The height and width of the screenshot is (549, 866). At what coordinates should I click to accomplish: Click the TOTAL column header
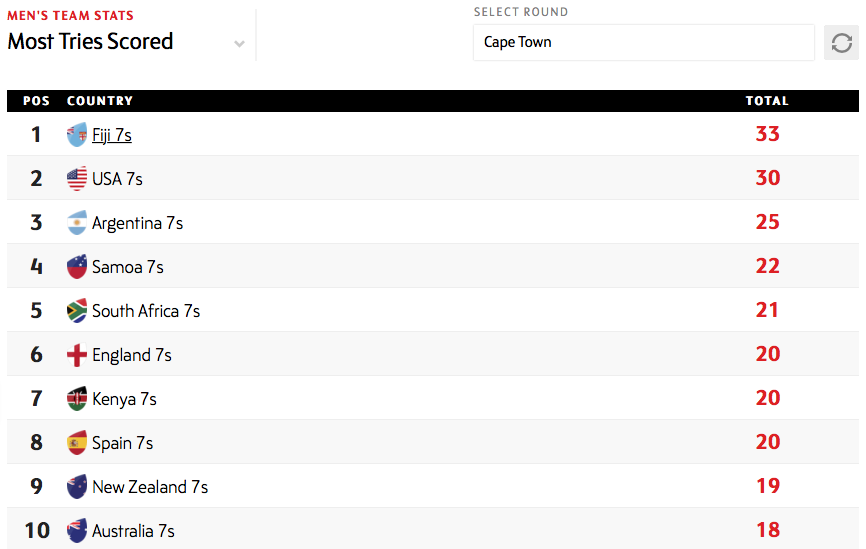pos(767,101)
